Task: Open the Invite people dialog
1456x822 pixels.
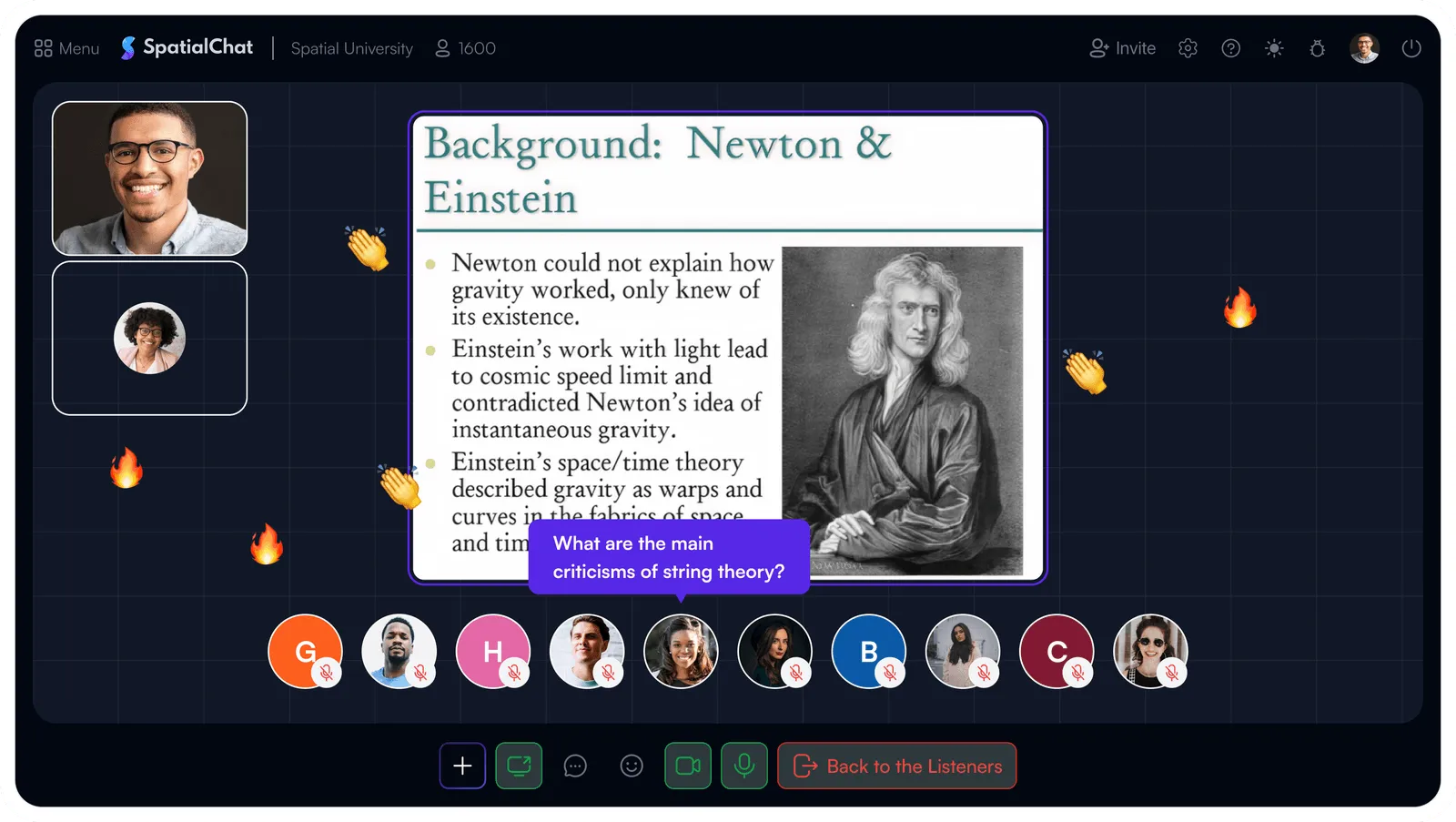Action: point(1122,47)
